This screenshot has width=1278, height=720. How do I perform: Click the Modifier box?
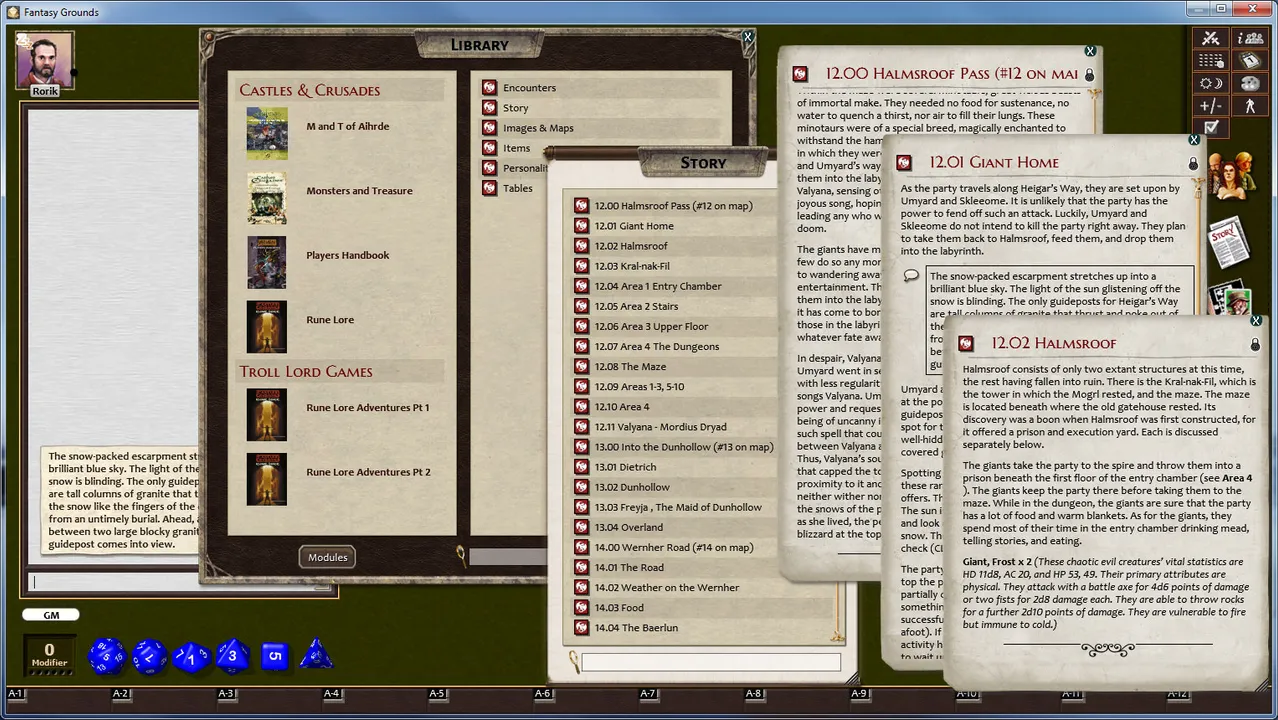coord(49,655)
